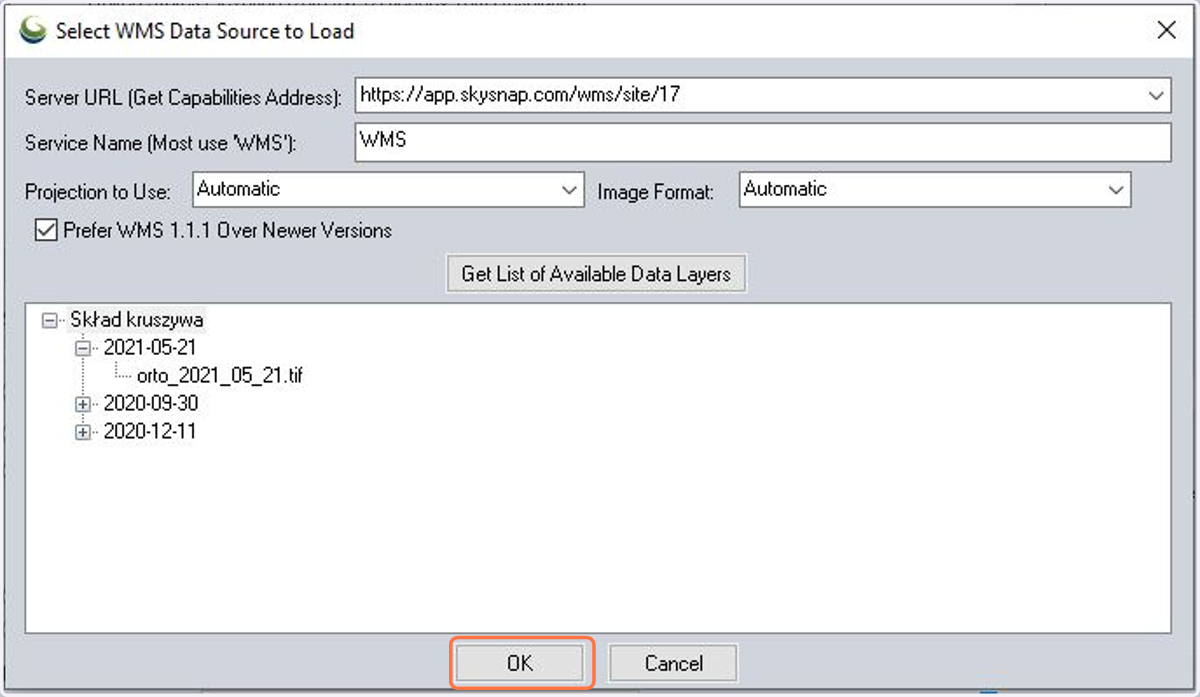Screen dimensions: 1200x697
Task: Expand the 2020-09-30 tree node
Action: [x=83, y=405]
